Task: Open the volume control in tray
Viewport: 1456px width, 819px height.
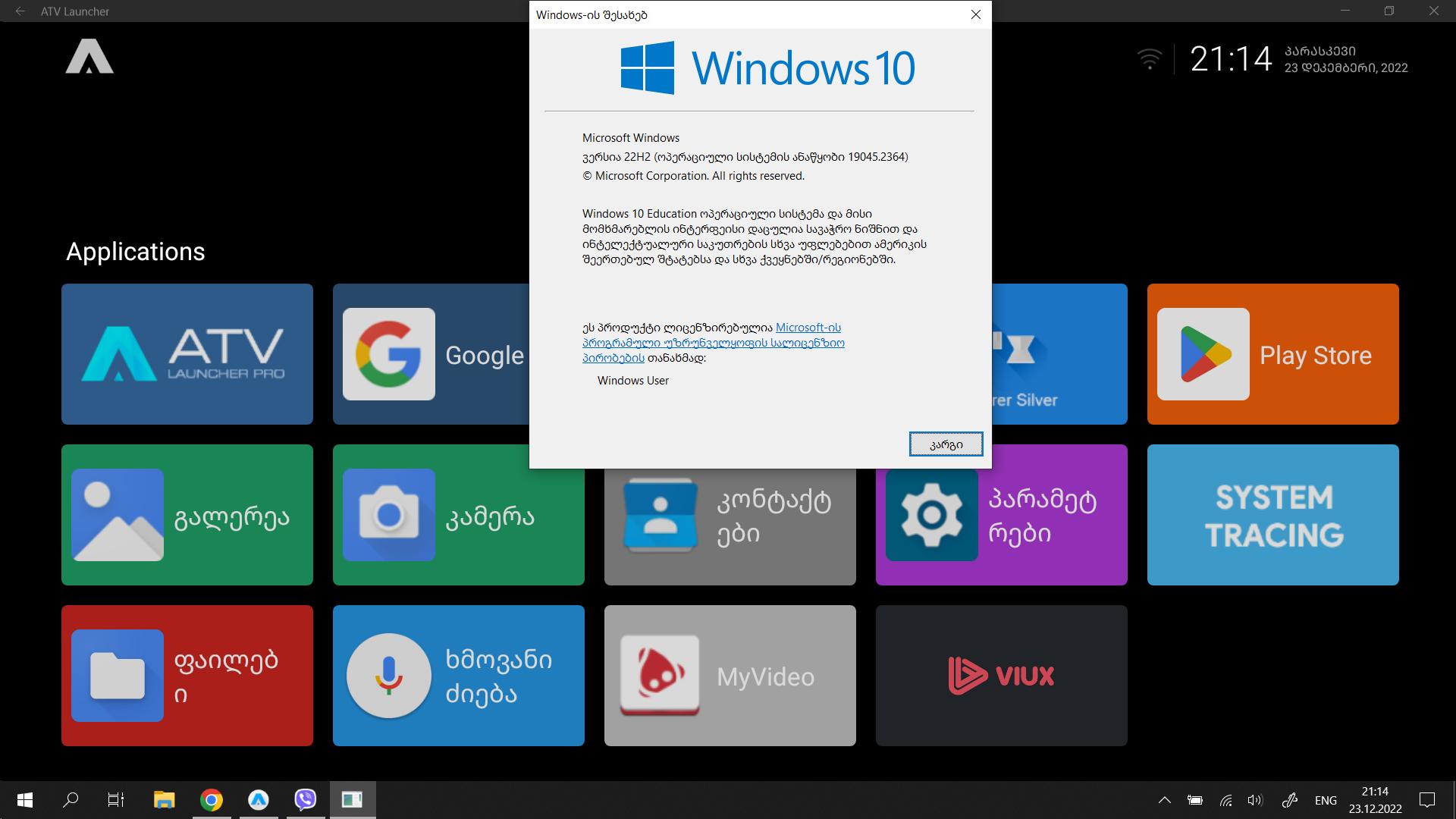Action: [x=1255, y=800]
